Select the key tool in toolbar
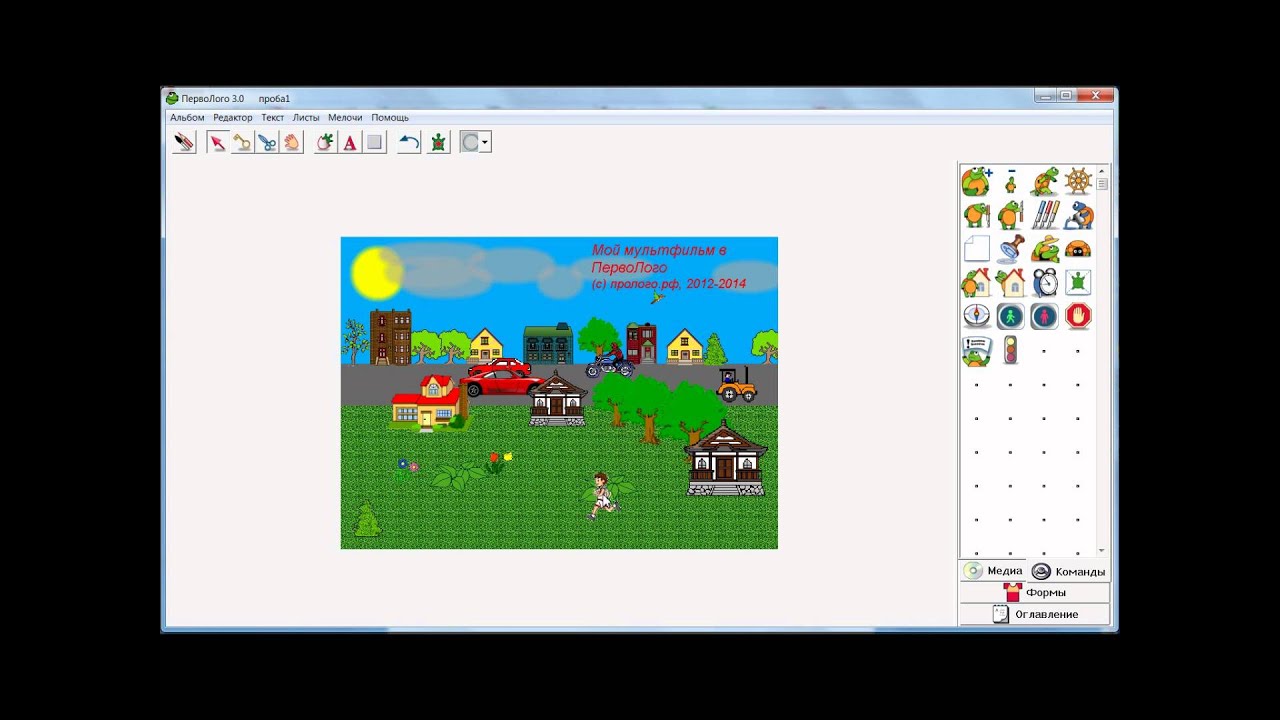Image resolution: width=1280 pixels, height=720 pixels. (242, 142)
